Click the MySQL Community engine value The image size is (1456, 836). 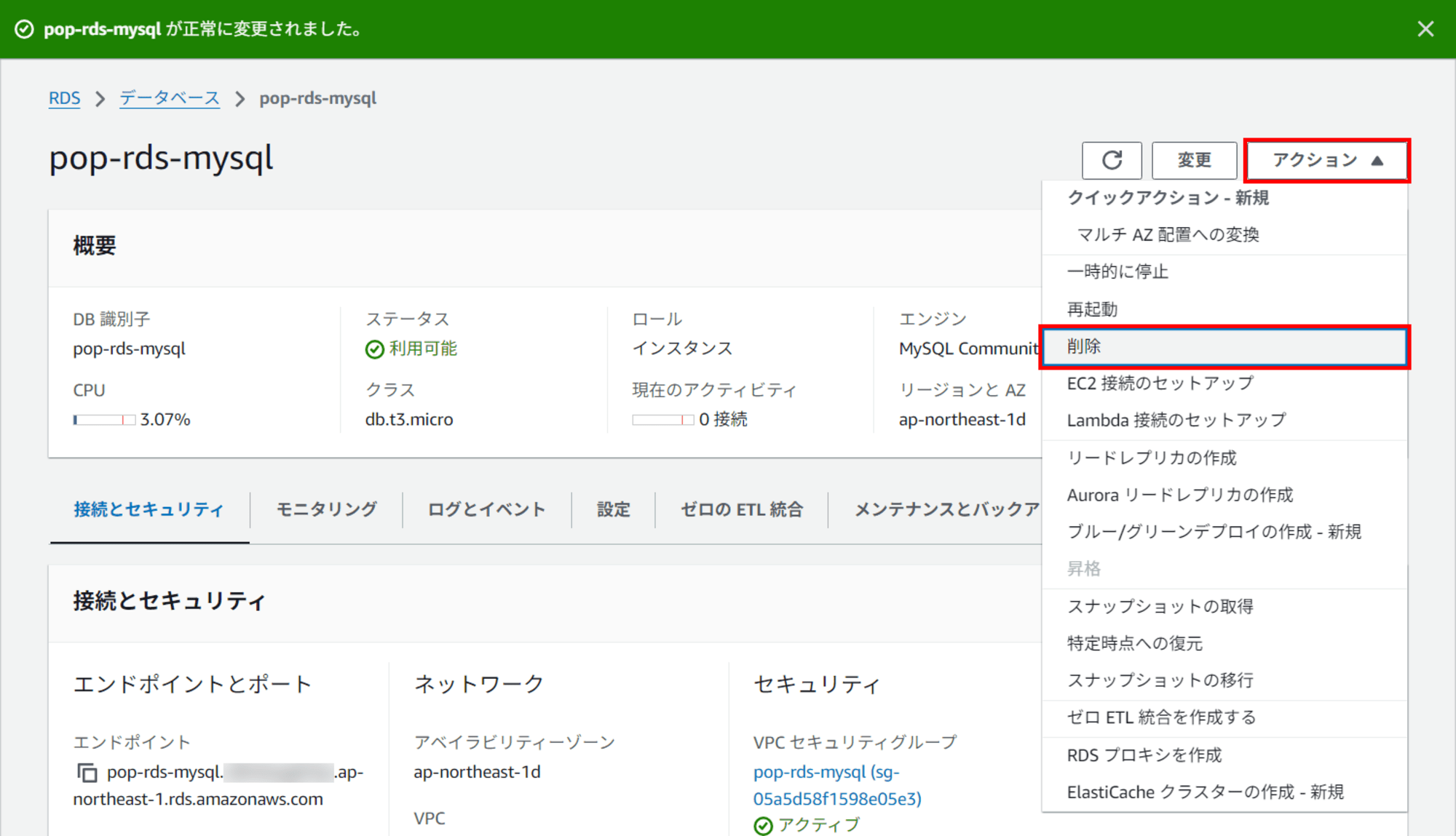[970, 349]
